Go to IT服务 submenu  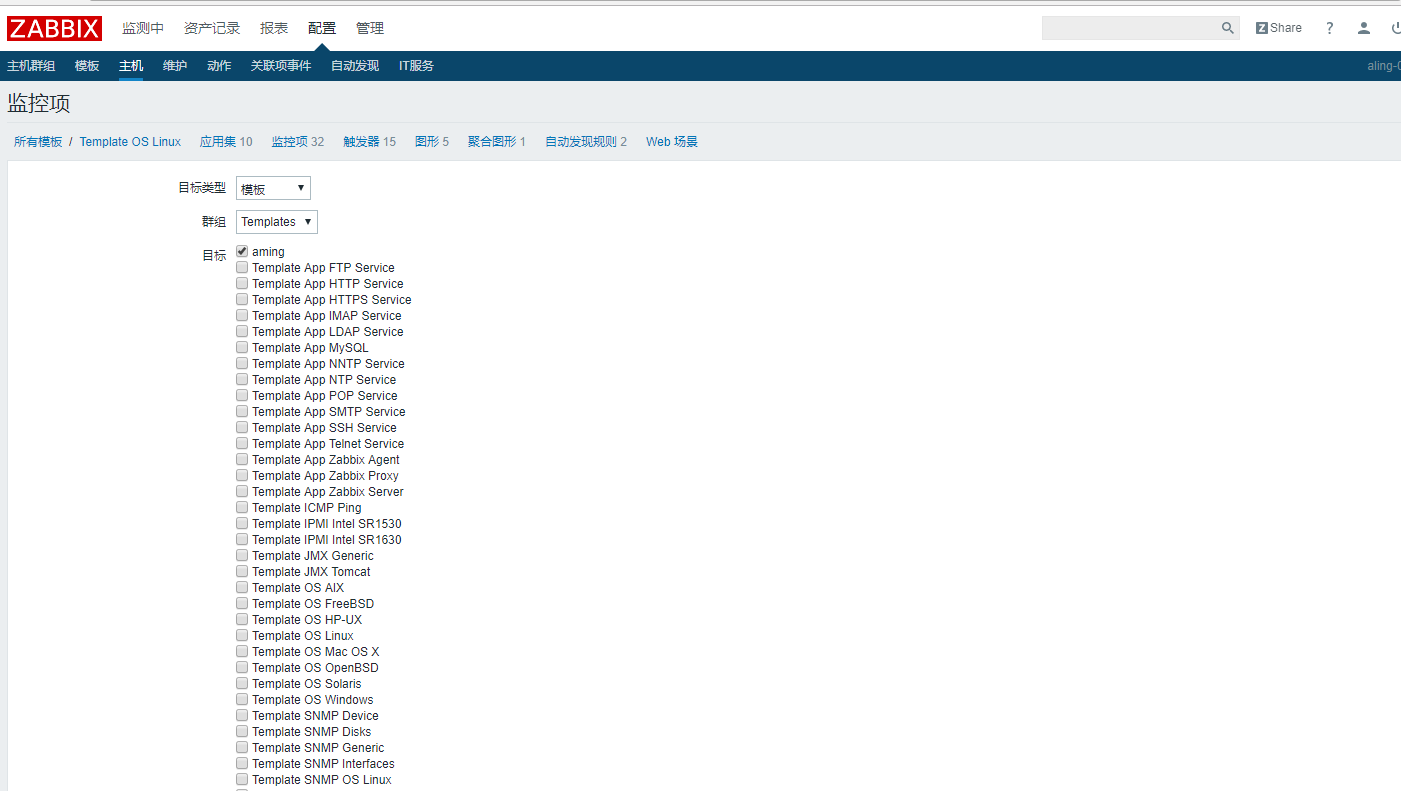click(x=416, y=66)
